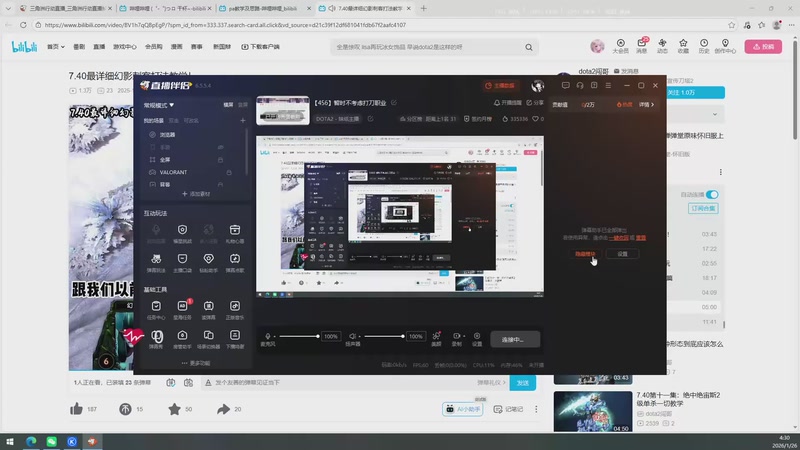This screenshot has width=800, height=450.
Task: Open the 美颜 beauty filter icon
Action: (x=436, y=336)
